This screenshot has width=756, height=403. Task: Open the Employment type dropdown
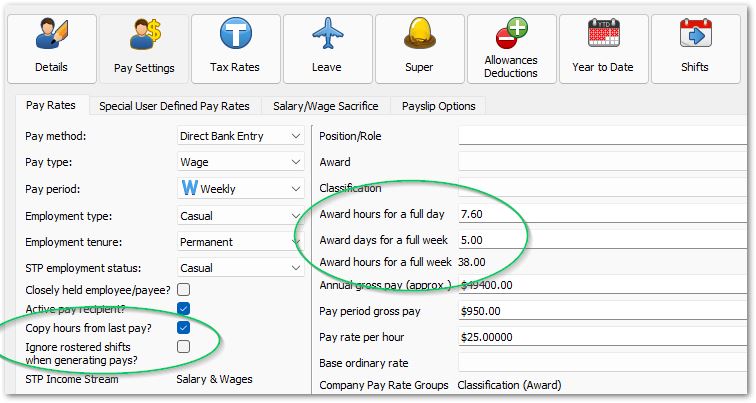[241, 215]
